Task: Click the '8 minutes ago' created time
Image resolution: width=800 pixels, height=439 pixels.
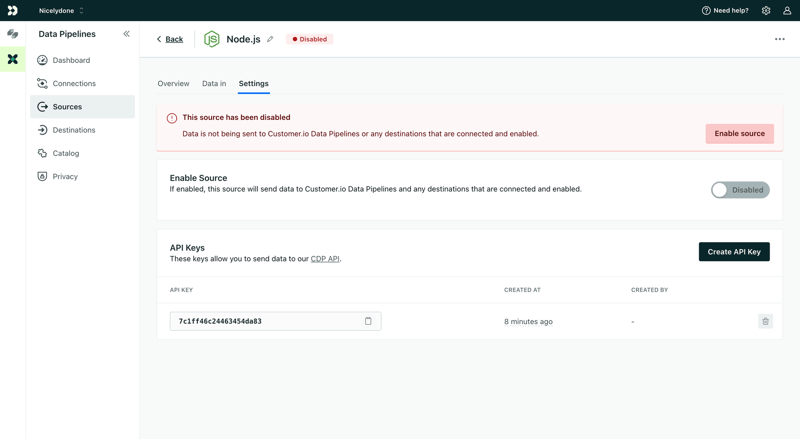Action: click(528, 322)
